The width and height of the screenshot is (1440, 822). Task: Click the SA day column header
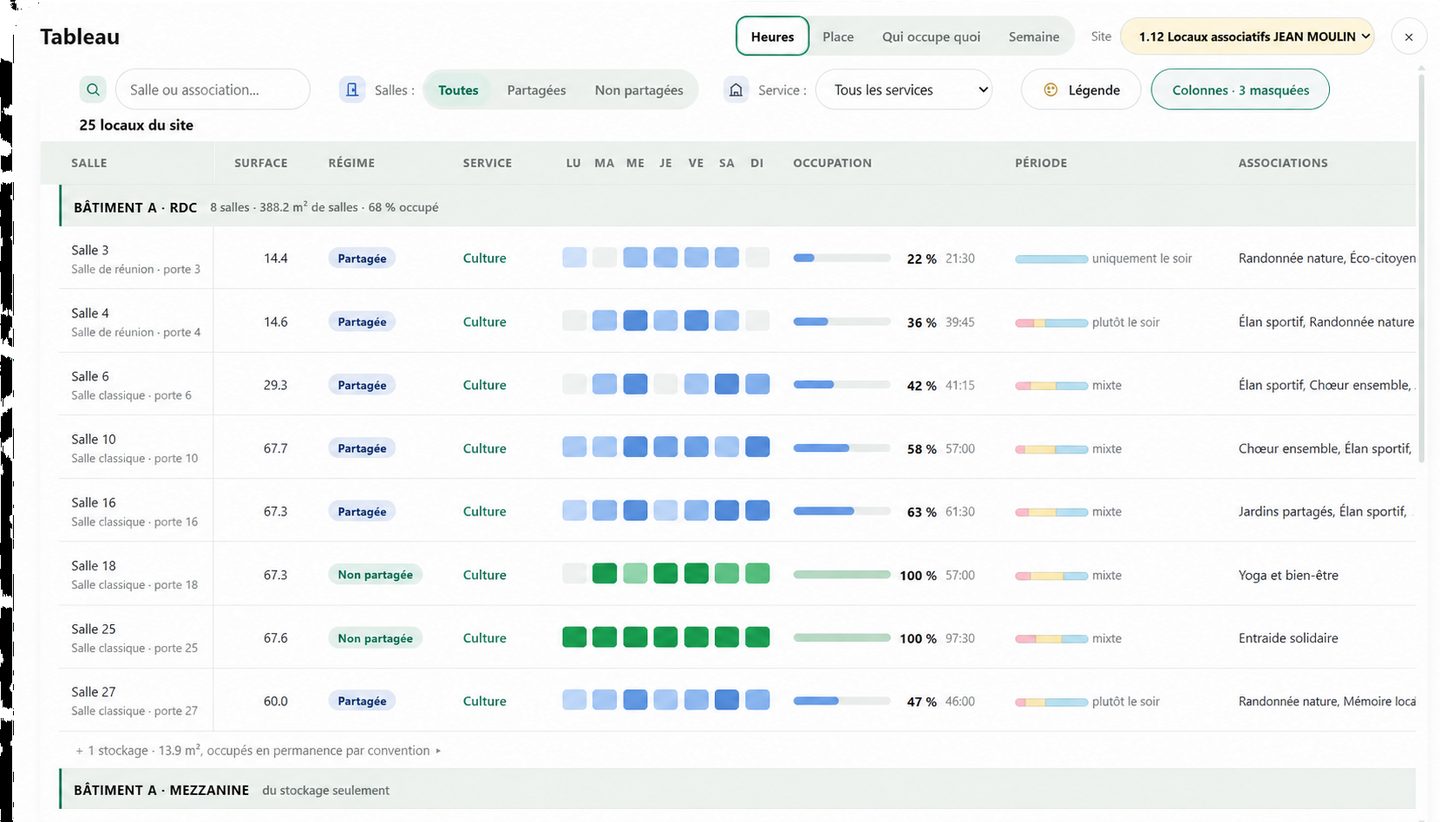click(x=727, y=163)
